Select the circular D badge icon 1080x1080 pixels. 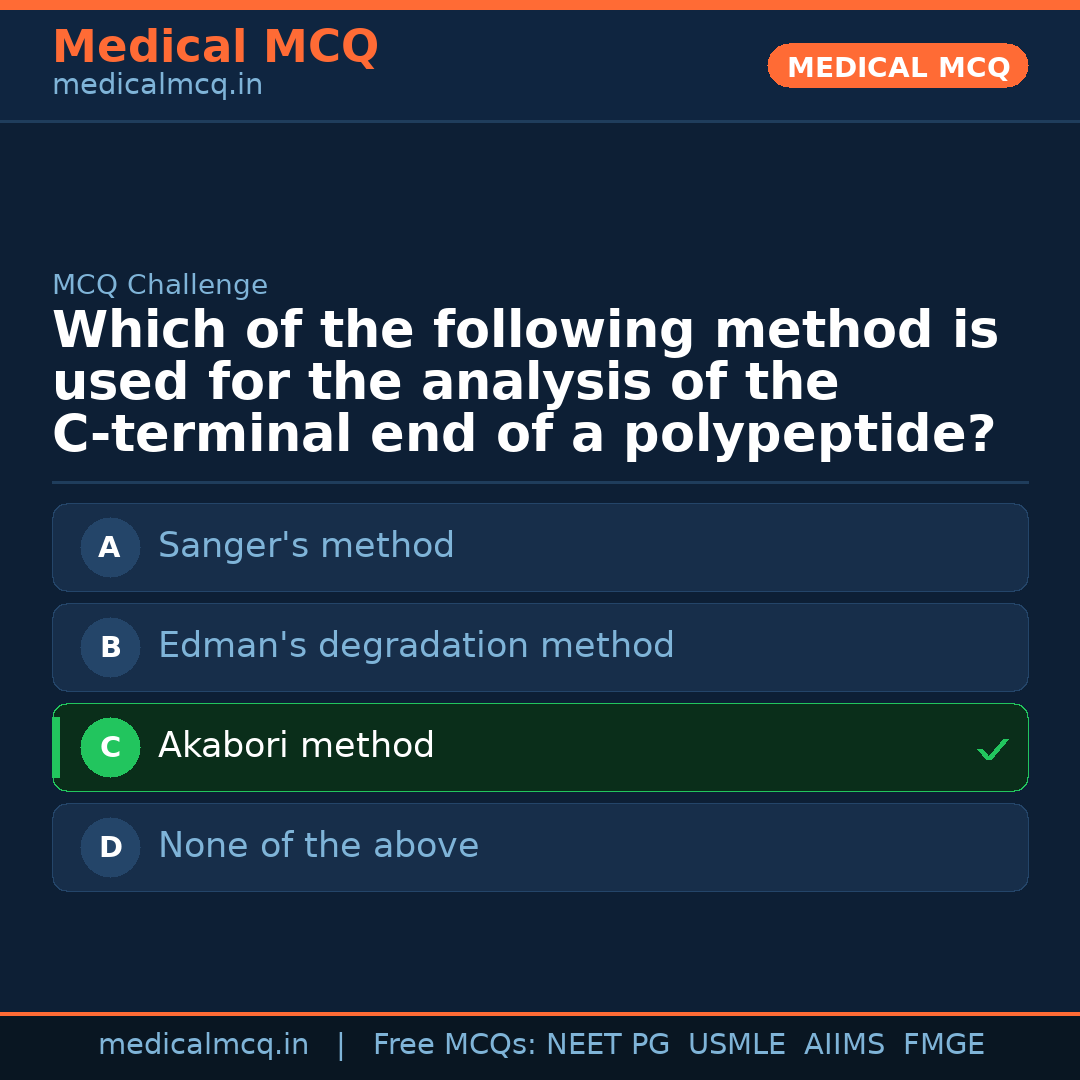pyautogui.click(x=110, y=847)
